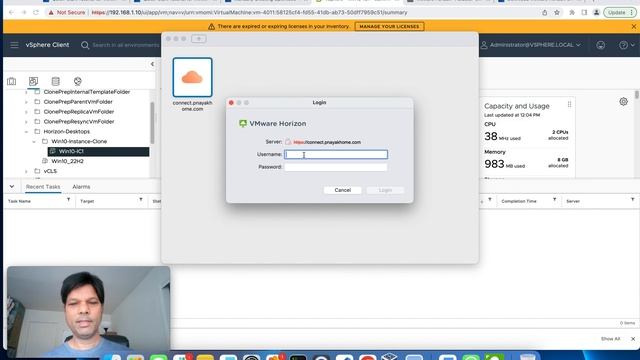Screen dimensions: 640x360
Task: Open the settings gear on summary page
Action: pyautogui.click(x=623, y=102)
